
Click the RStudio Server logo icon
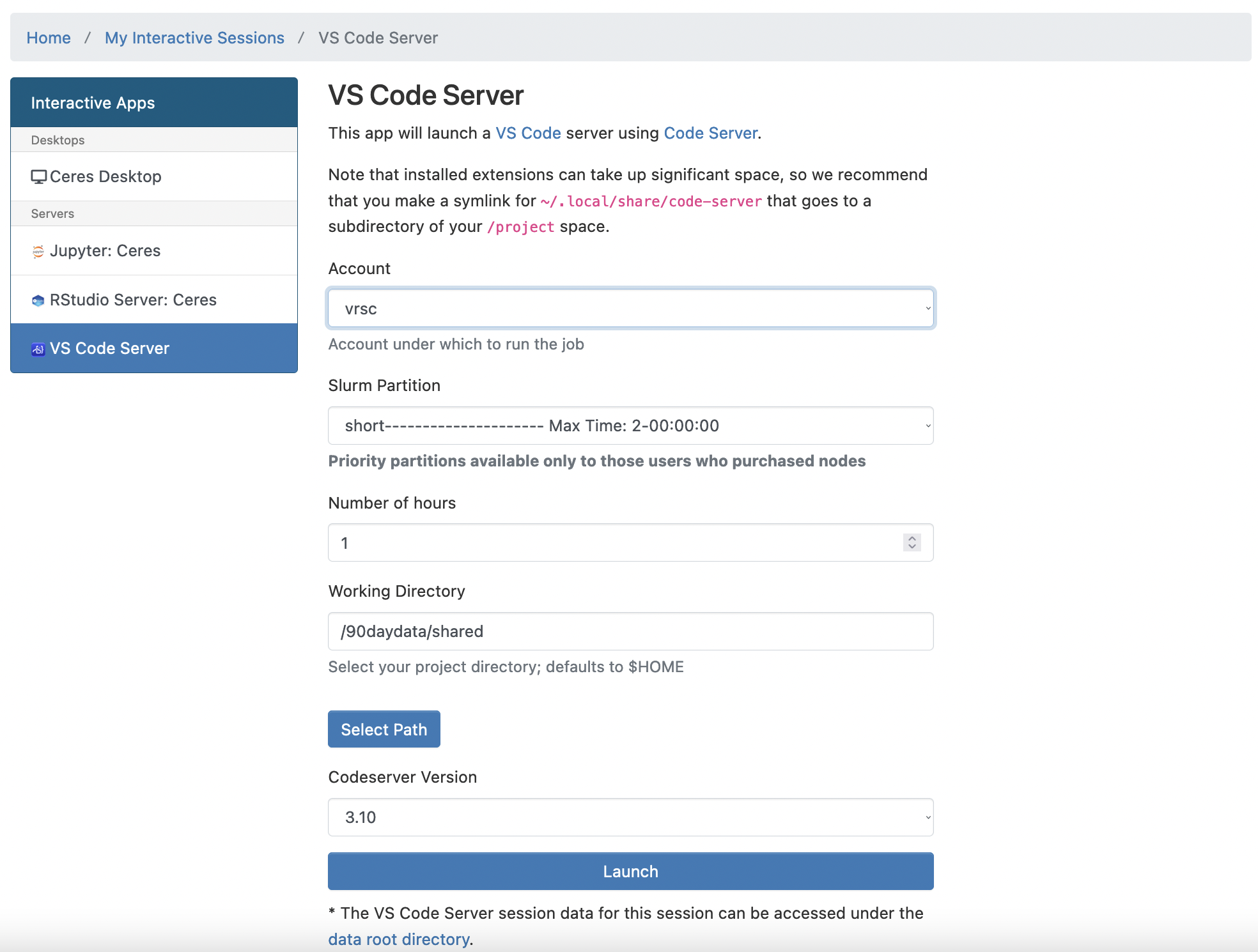(x=38, y=300)
